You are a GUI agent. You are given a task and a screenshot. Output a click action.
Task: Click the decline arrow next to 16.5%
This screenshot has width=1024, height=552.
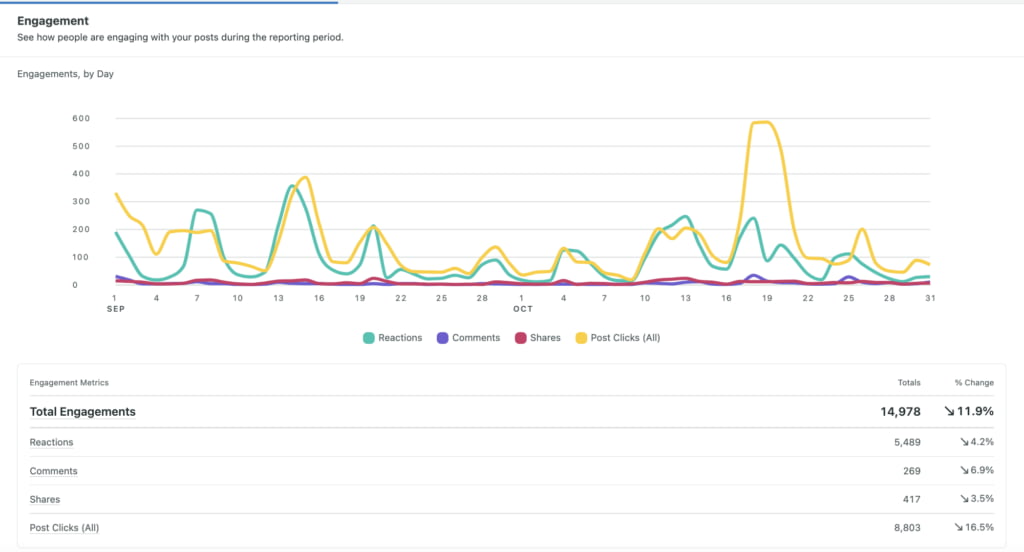point(959,527)
